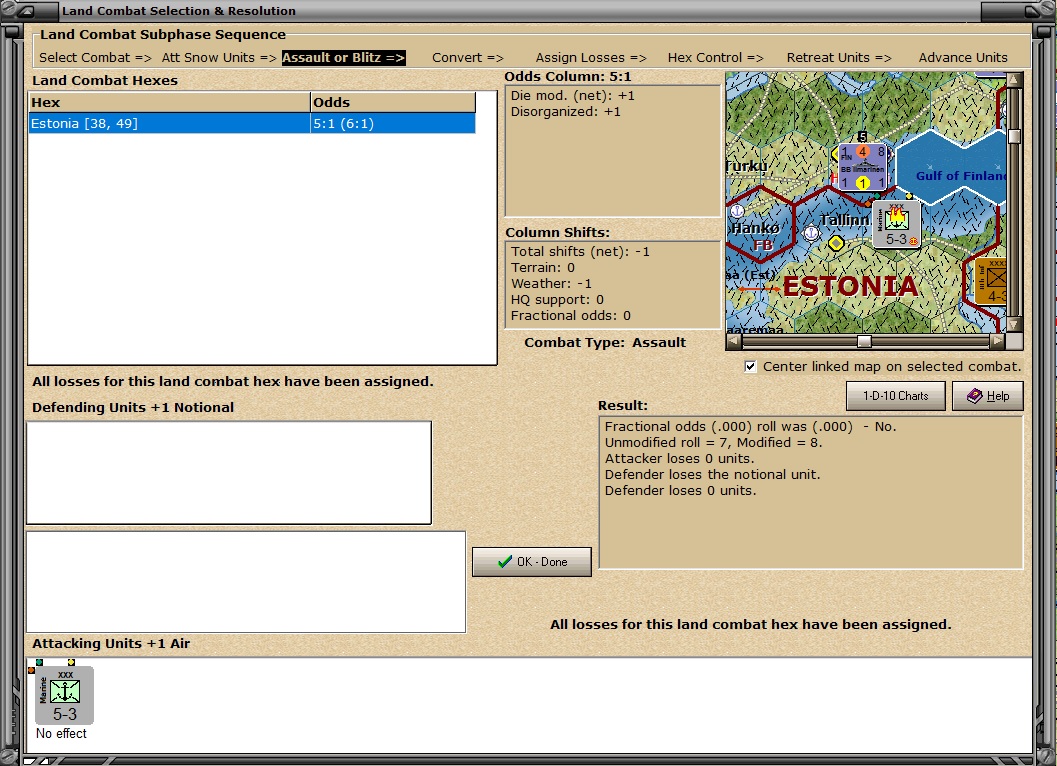Click the 'No effect' label under the Marine unit
The image size is (1057, 766).
pyautogui.click(x=61, y=734)
